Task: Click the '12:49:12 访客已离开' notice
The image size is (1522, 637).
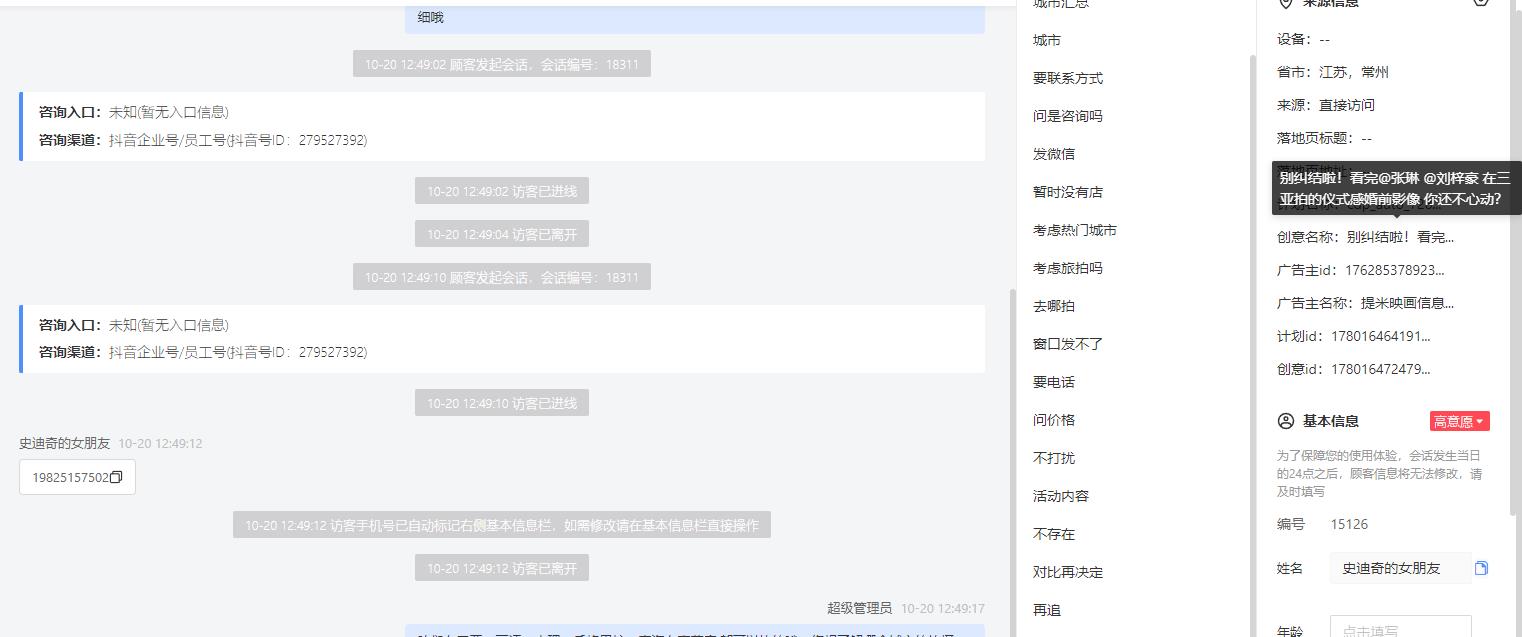Action: [502, 568]
